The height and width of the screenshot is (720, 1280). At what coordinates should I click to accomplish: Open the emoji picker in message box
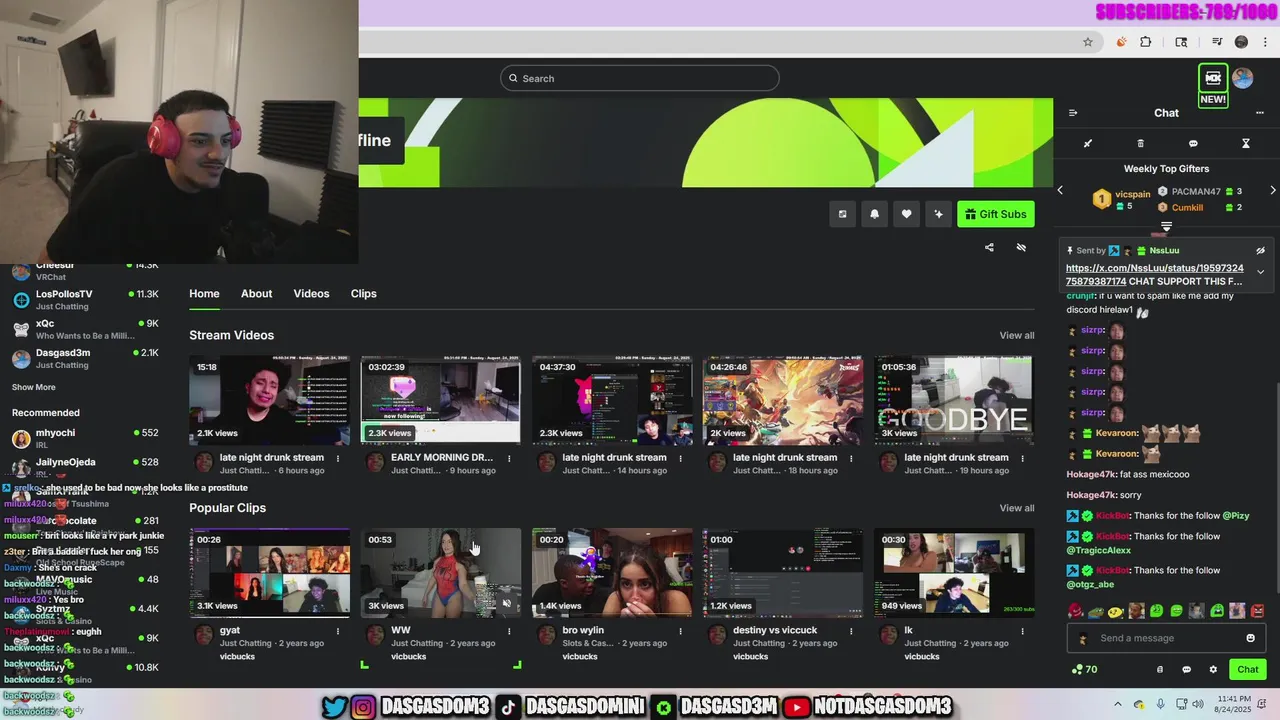pyautogui.click(x=1250, y=638)
